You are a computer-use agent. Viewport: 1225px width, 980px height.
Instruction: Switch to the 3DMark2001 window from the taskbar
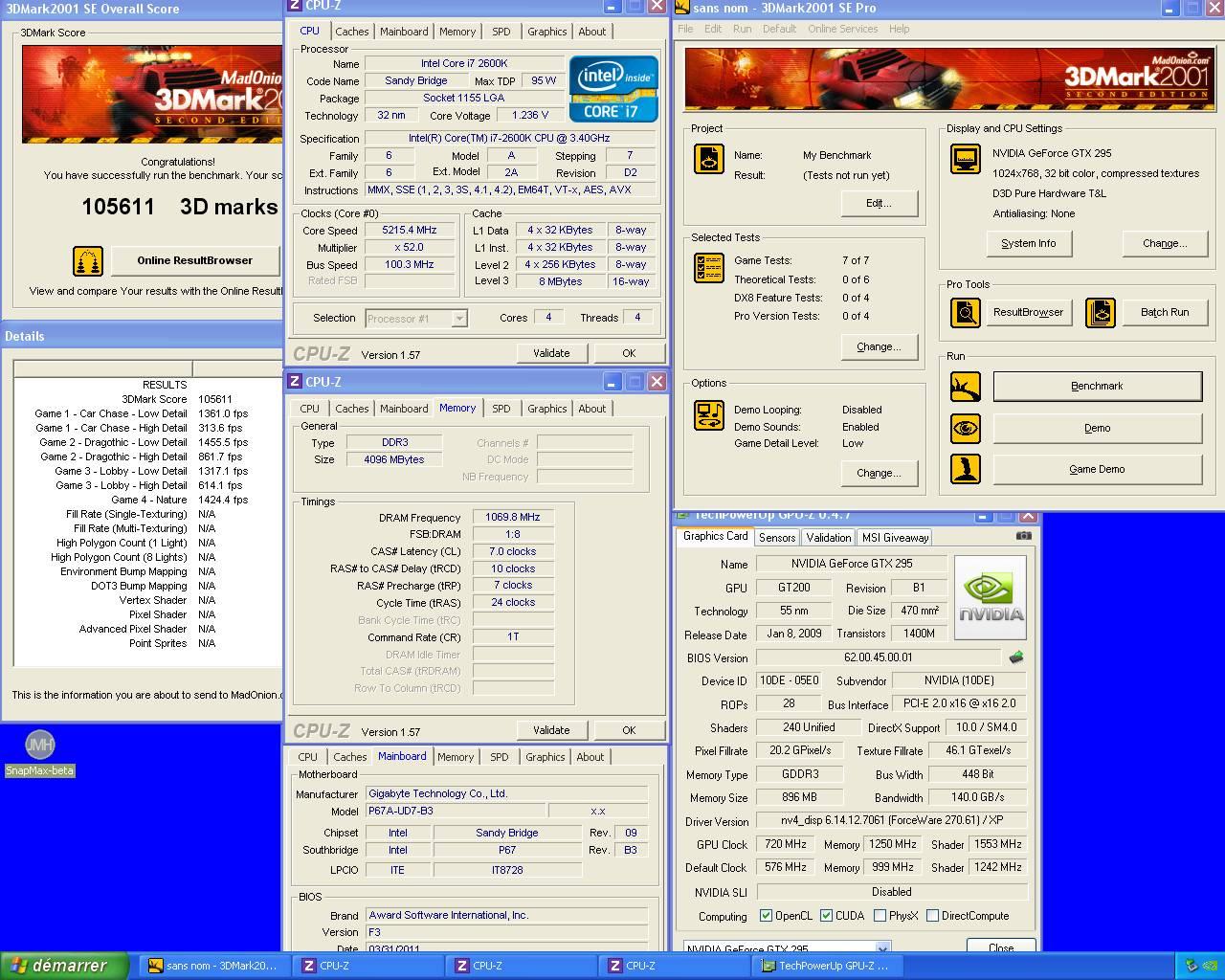point(215,966)
